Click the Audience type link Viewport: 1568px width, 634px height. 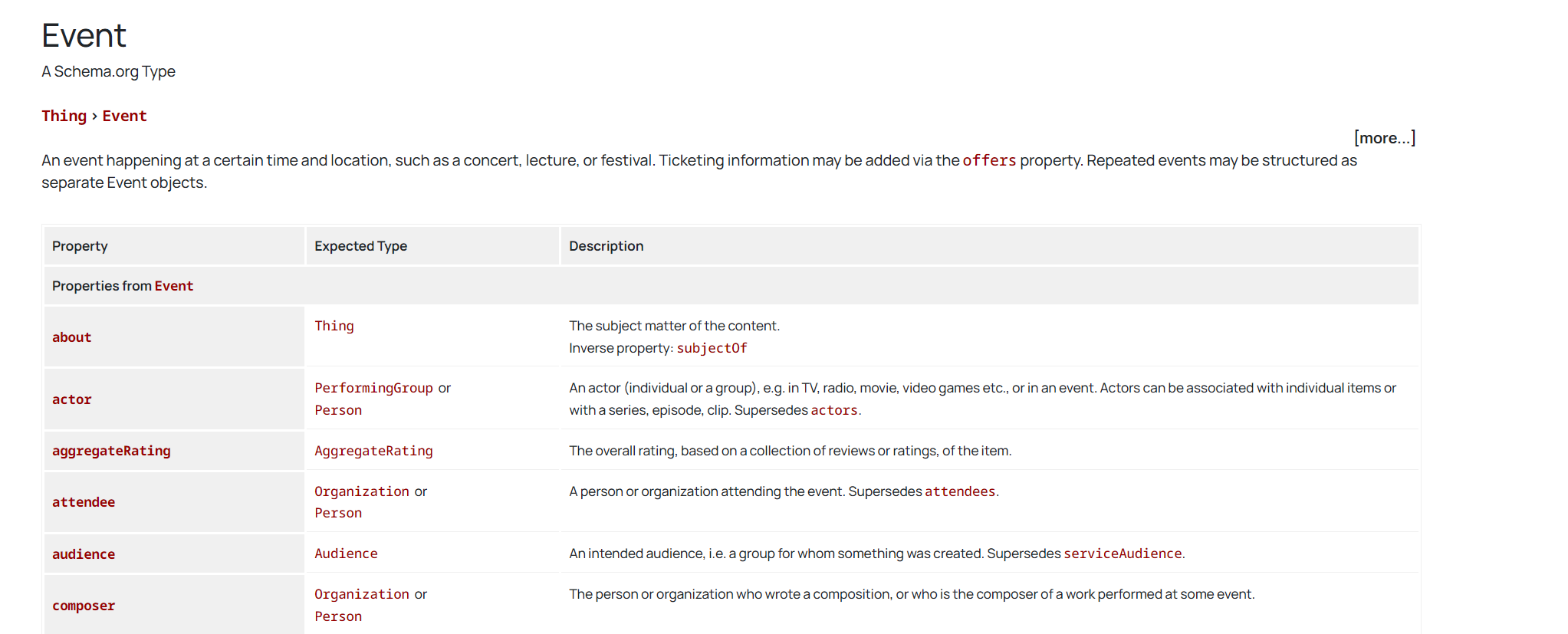(346, 554)
